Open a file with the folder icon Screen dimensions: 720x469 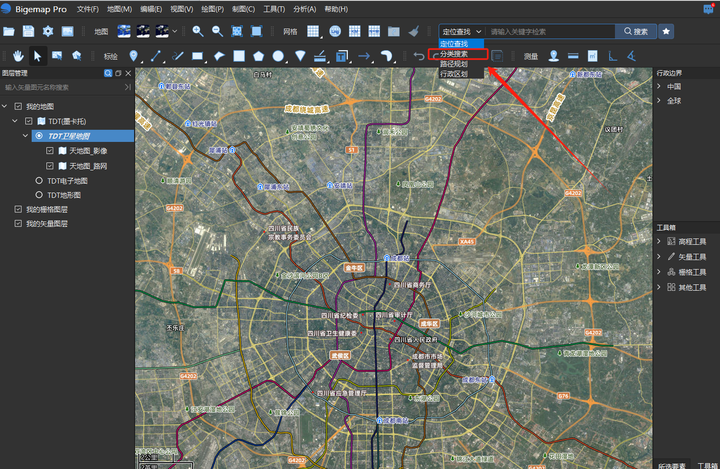(x=9, y=31)
